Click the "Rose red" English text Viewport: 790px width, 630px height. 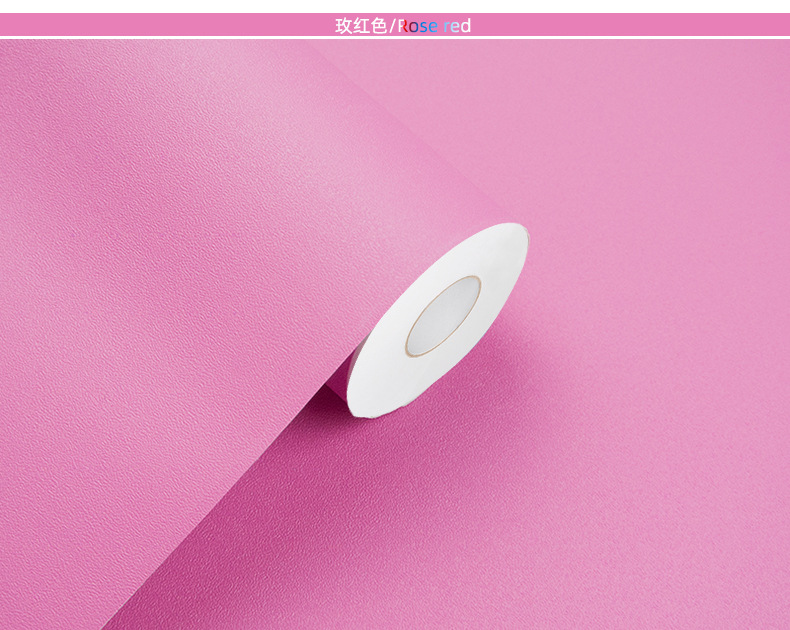click(434, 26)
